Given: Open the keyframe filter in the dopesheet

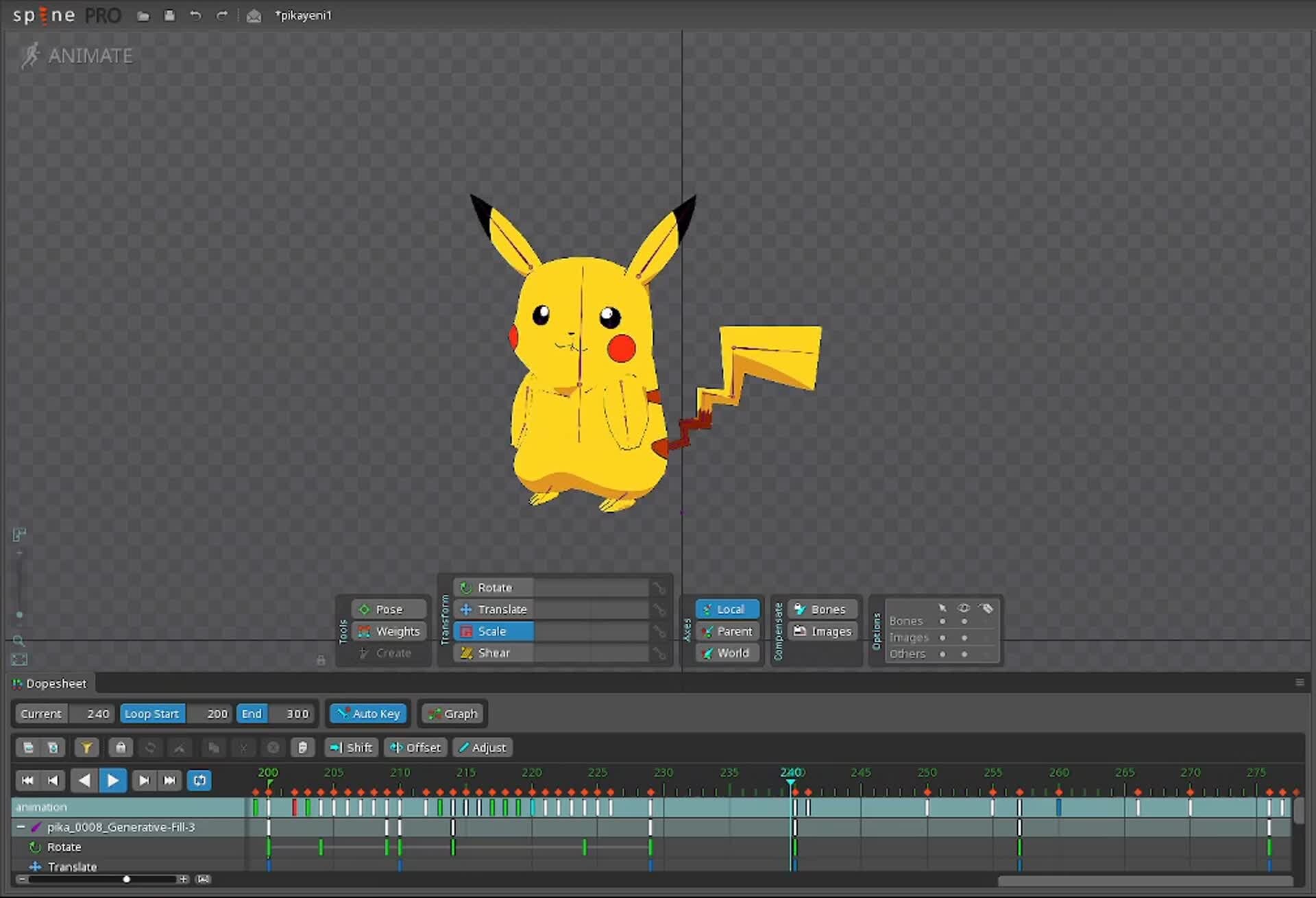Looking at the screenshot, I should (x=86, y=747).
